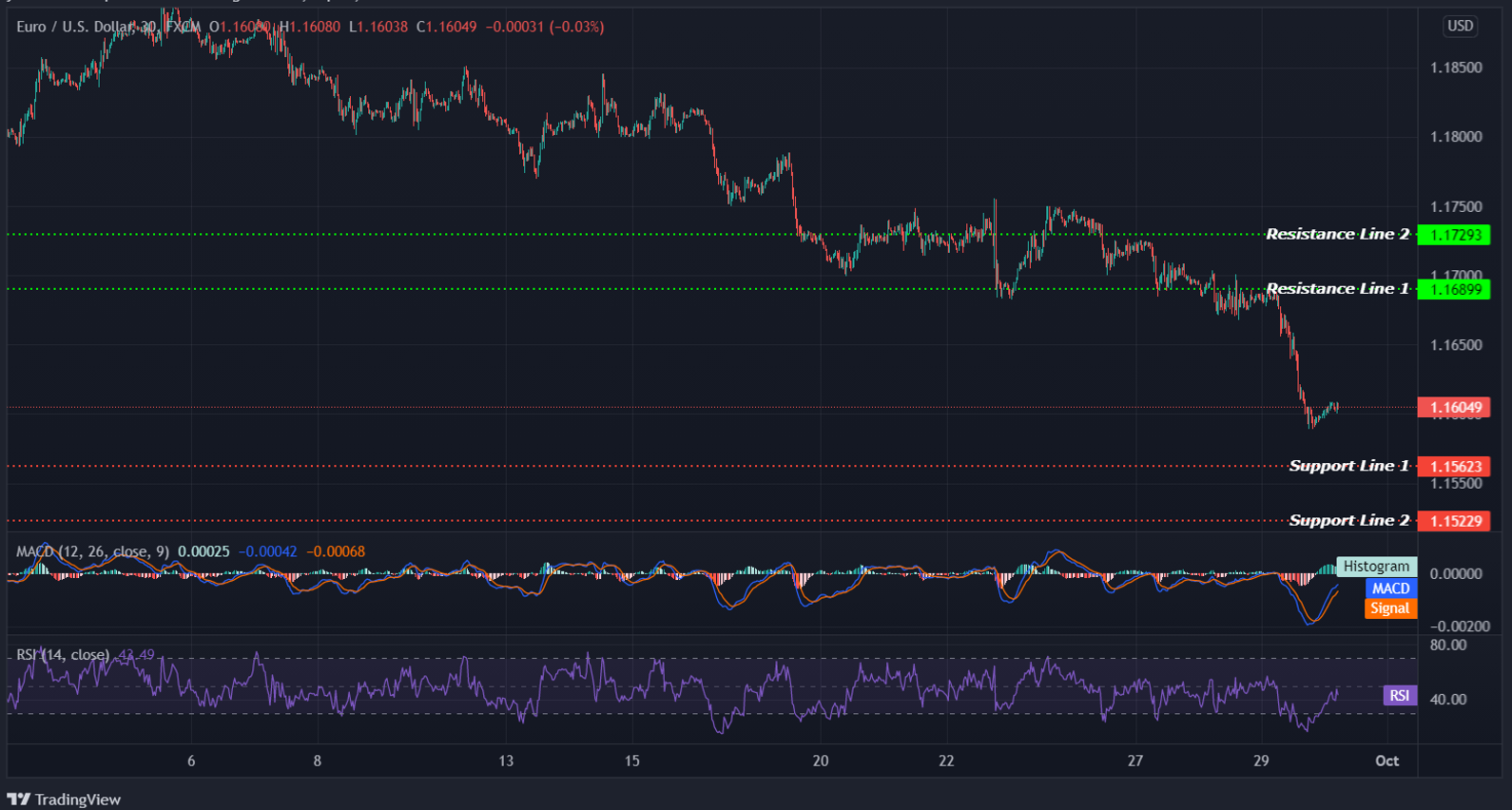Click the orange Signal label

tap(1390, 608)
